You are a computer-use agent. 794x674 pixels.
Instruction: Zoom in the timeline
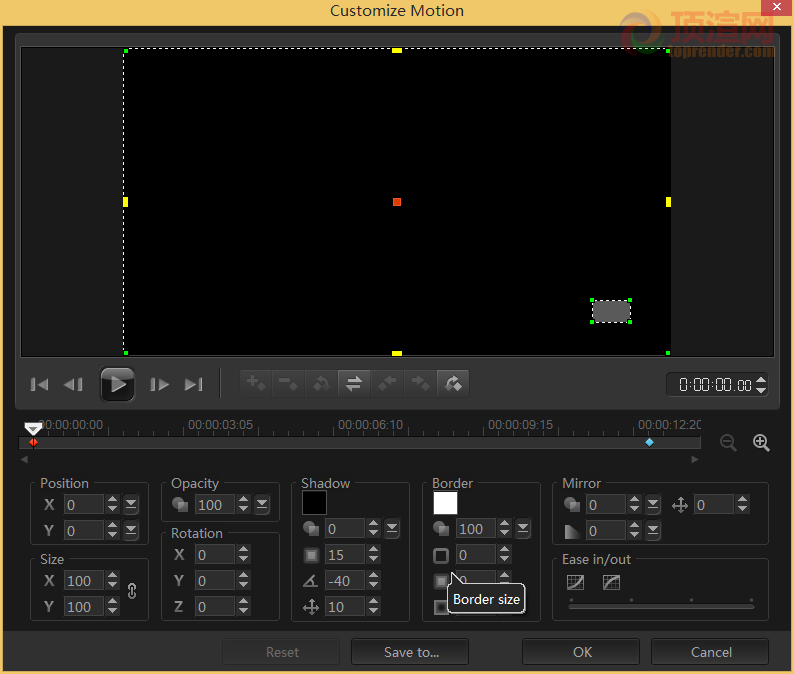(x=761, y=443)
